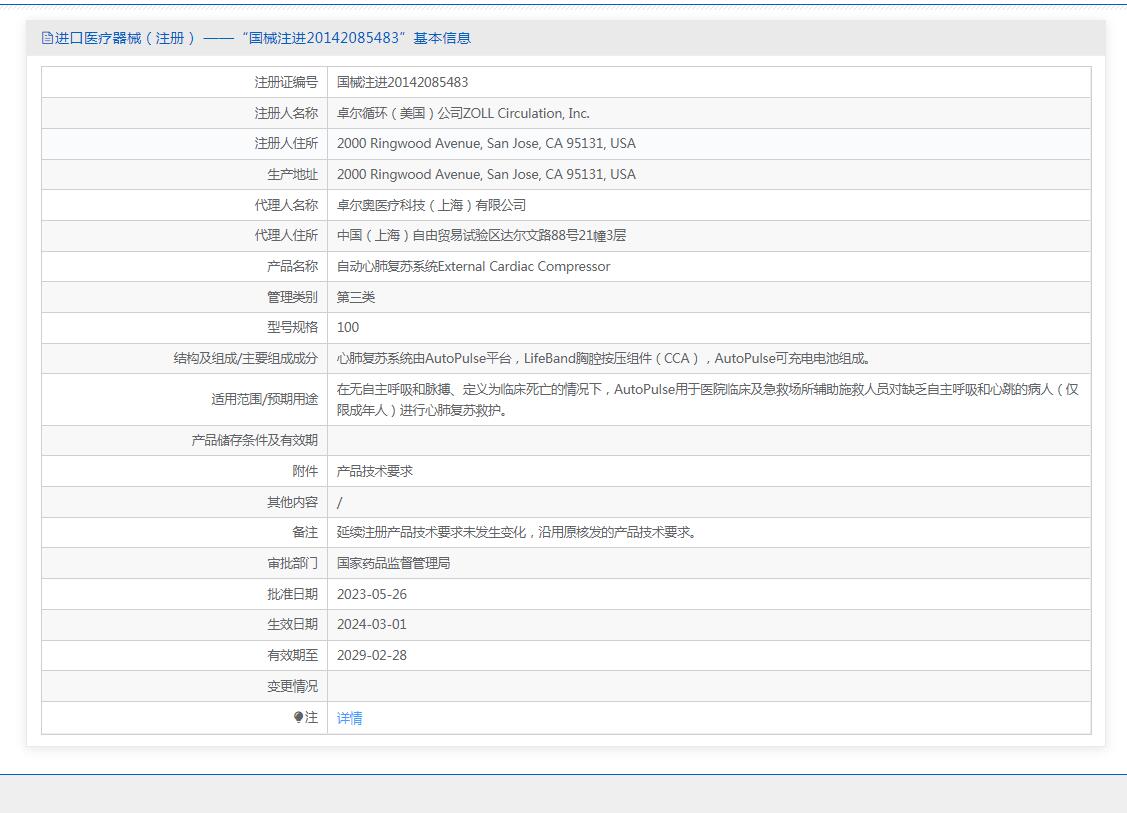Select remark text 延续注册产品技术要求未发生变化
This screenshot has width=1127, height=813.
click(431, 532)
